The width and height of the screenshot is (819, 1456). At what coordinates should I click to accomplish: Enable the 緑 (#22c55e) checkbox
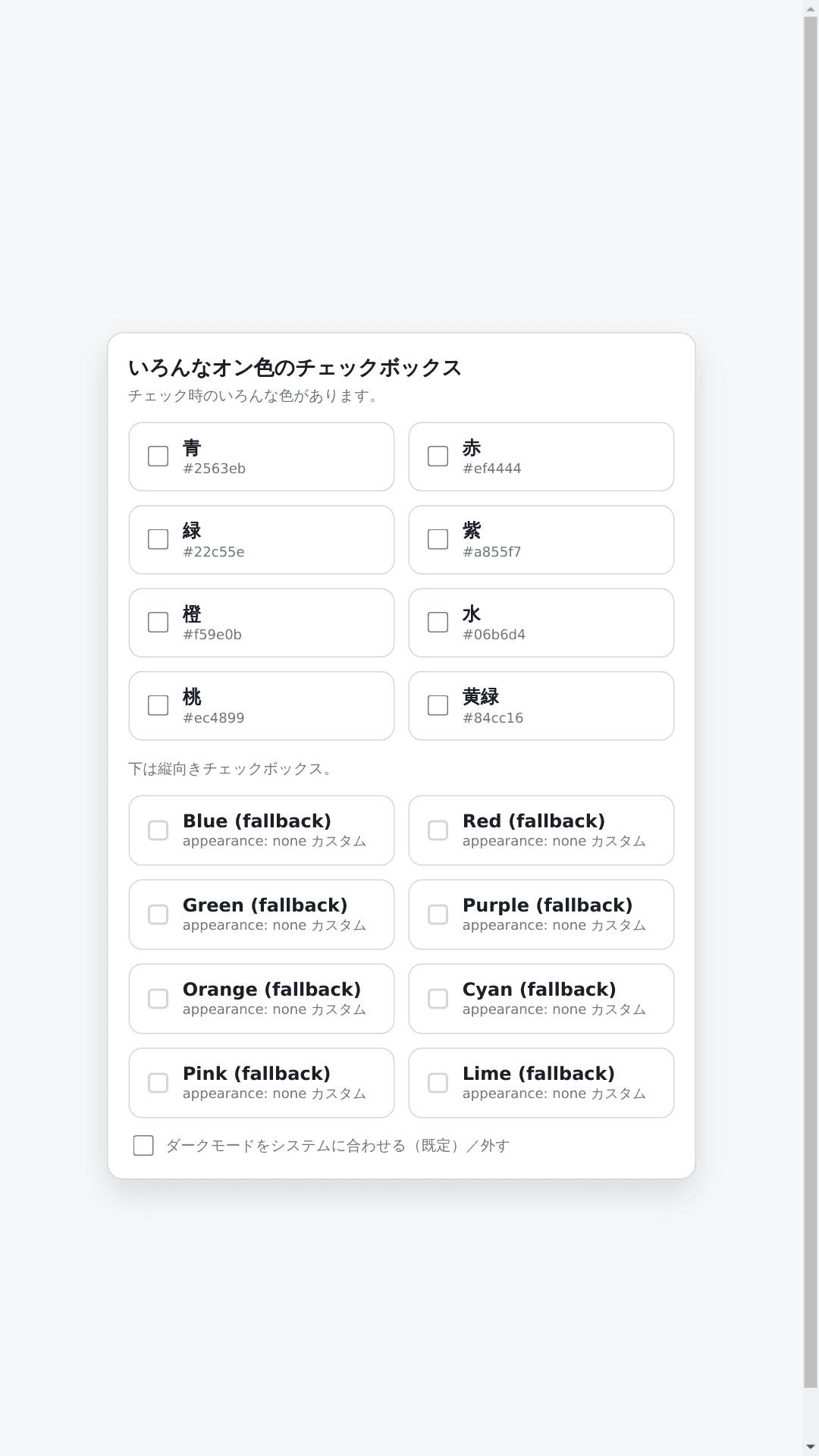point(158,539)
